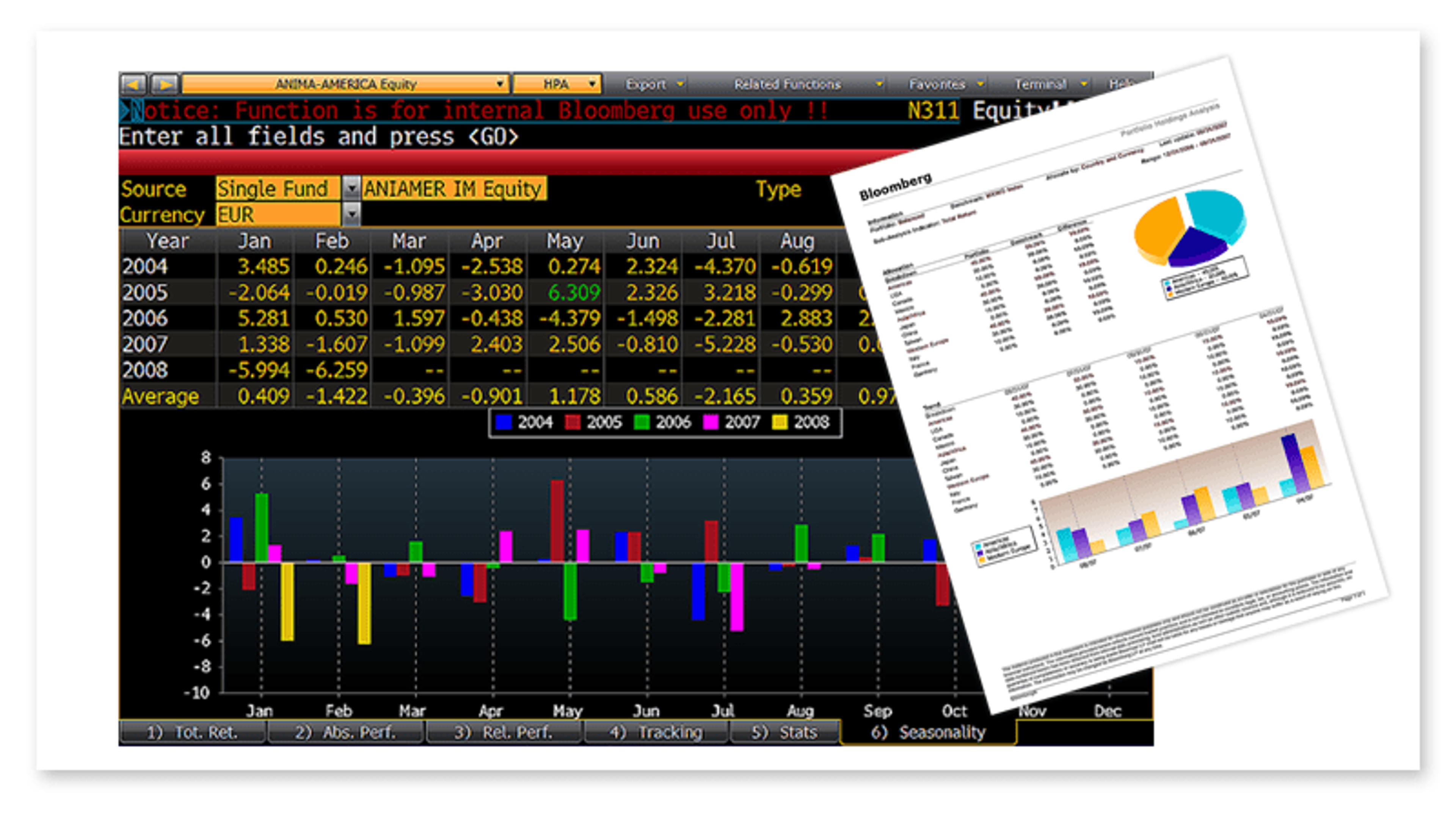Click the red 2005 legend swatch
This screenshot has height=819, width=1456.
573,422
